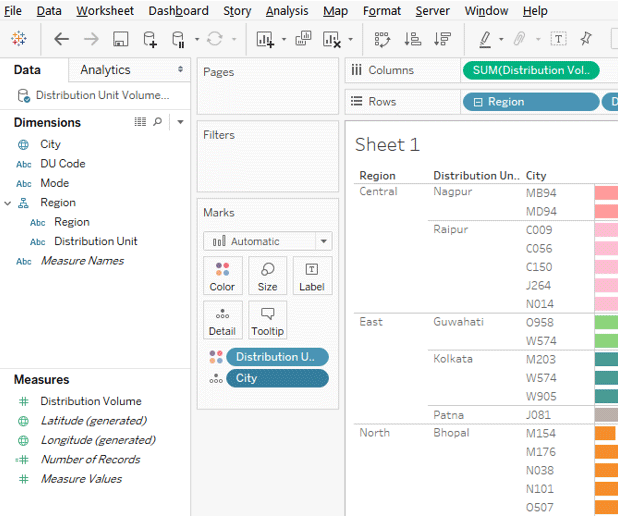Screen dimensions: 618x516
Task: Open the File menu
Action: (x=13, y=11)
